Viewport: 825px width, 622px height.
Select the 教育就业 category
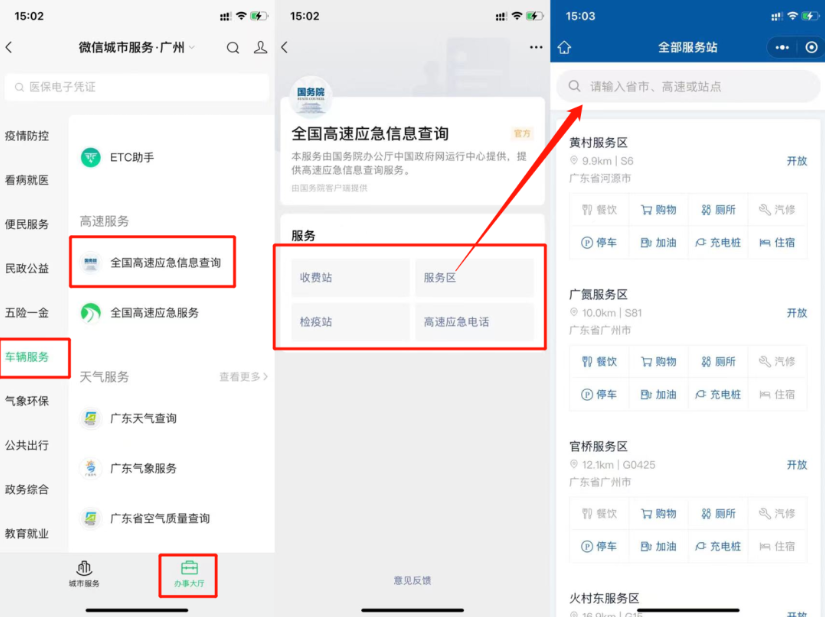[x=27, y=534]
